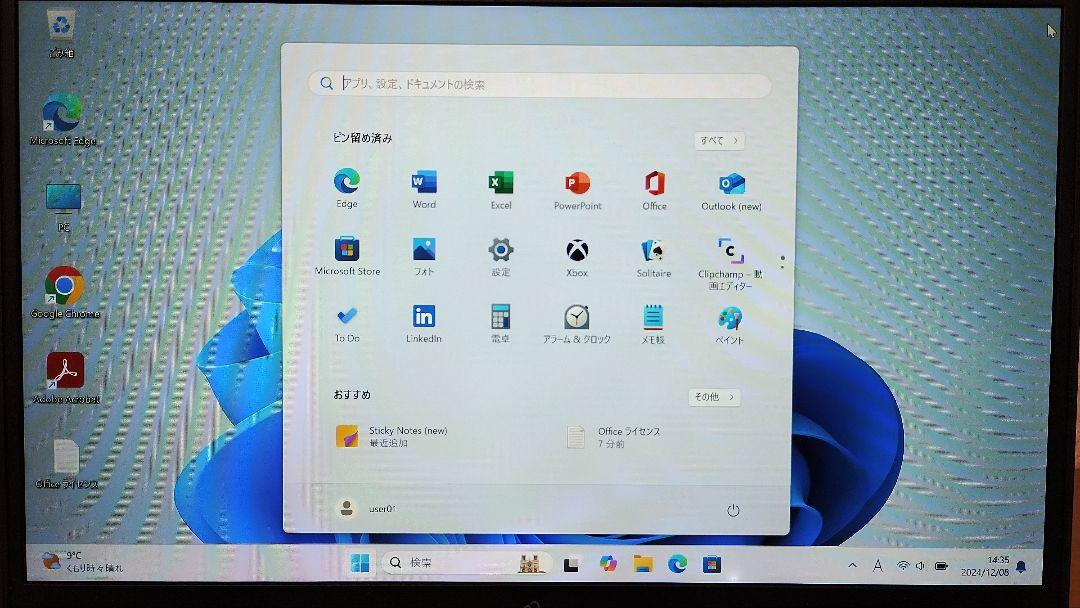Select Microsoft Edge desktop shortcut
The height and width of the screenshot is (608, 1080).
63,118
